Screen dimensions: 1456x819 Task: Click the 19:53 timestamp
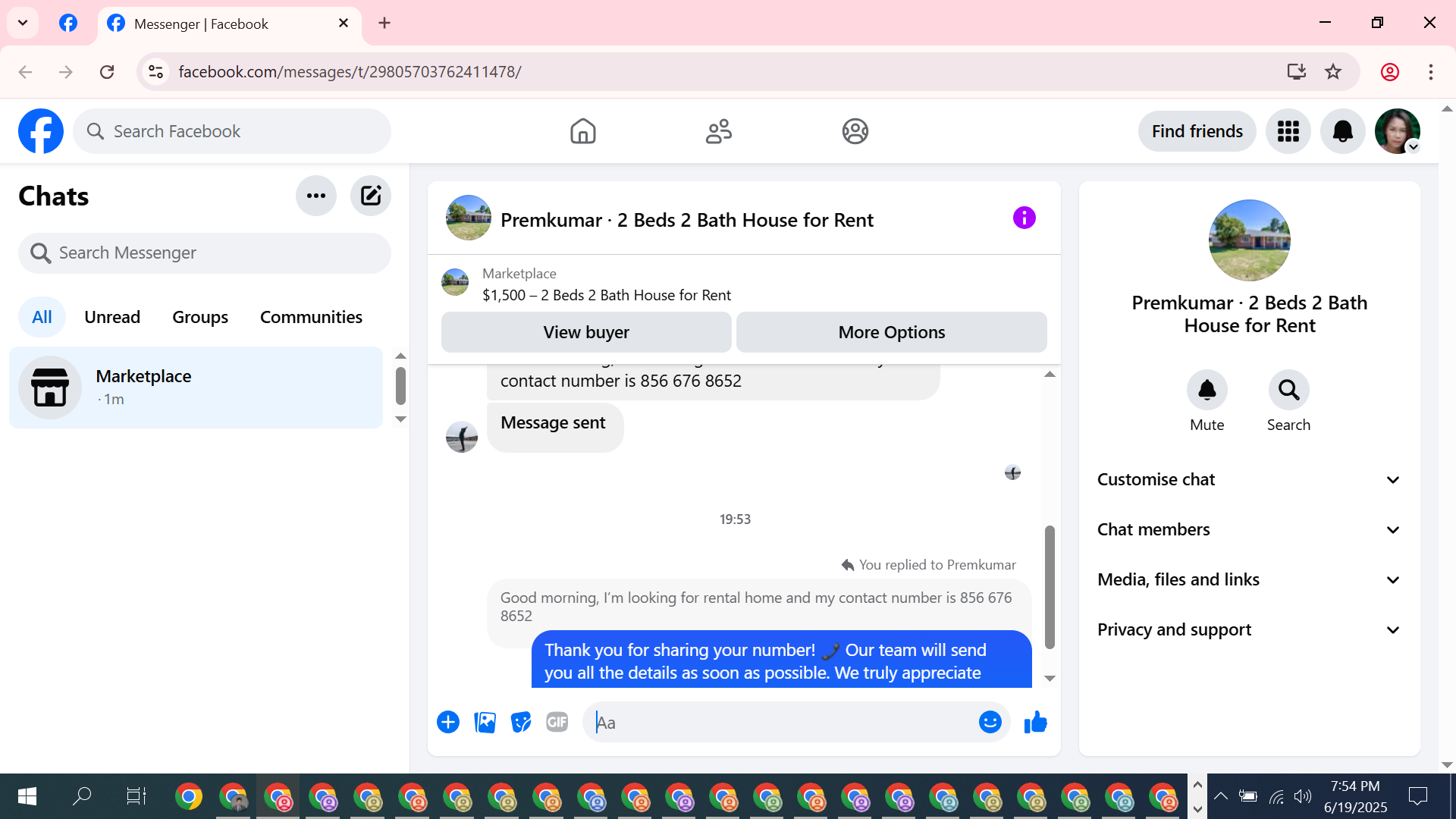click(x=735, y=519)
